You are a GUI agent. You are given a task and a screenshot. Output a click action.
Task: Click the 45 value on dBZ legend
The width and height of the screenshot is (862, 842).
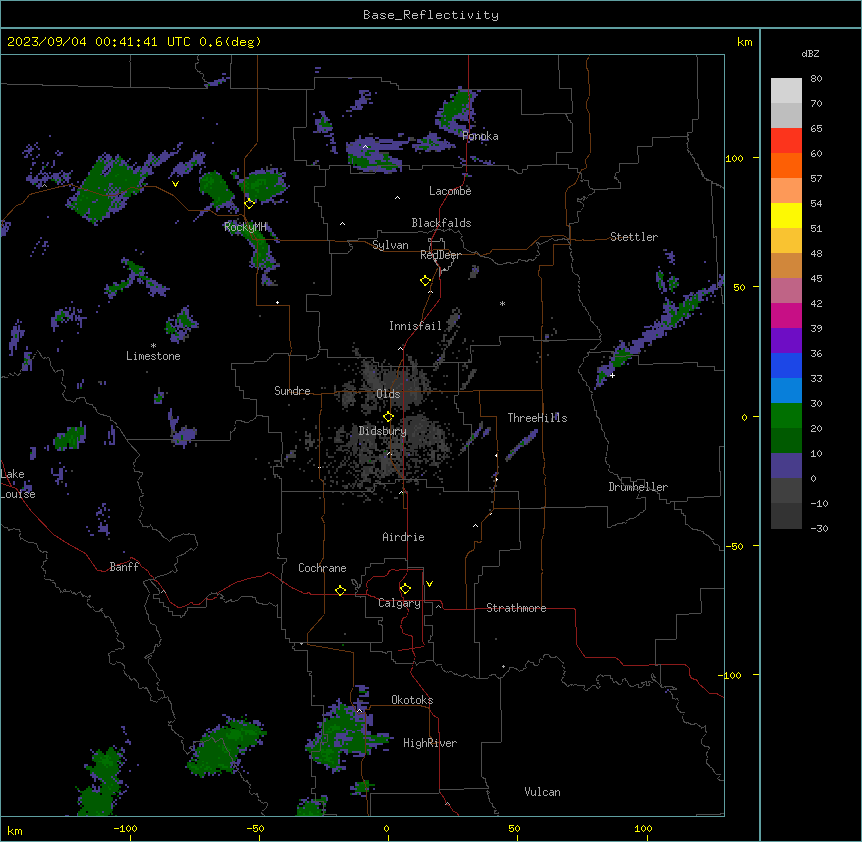[816, 279]
